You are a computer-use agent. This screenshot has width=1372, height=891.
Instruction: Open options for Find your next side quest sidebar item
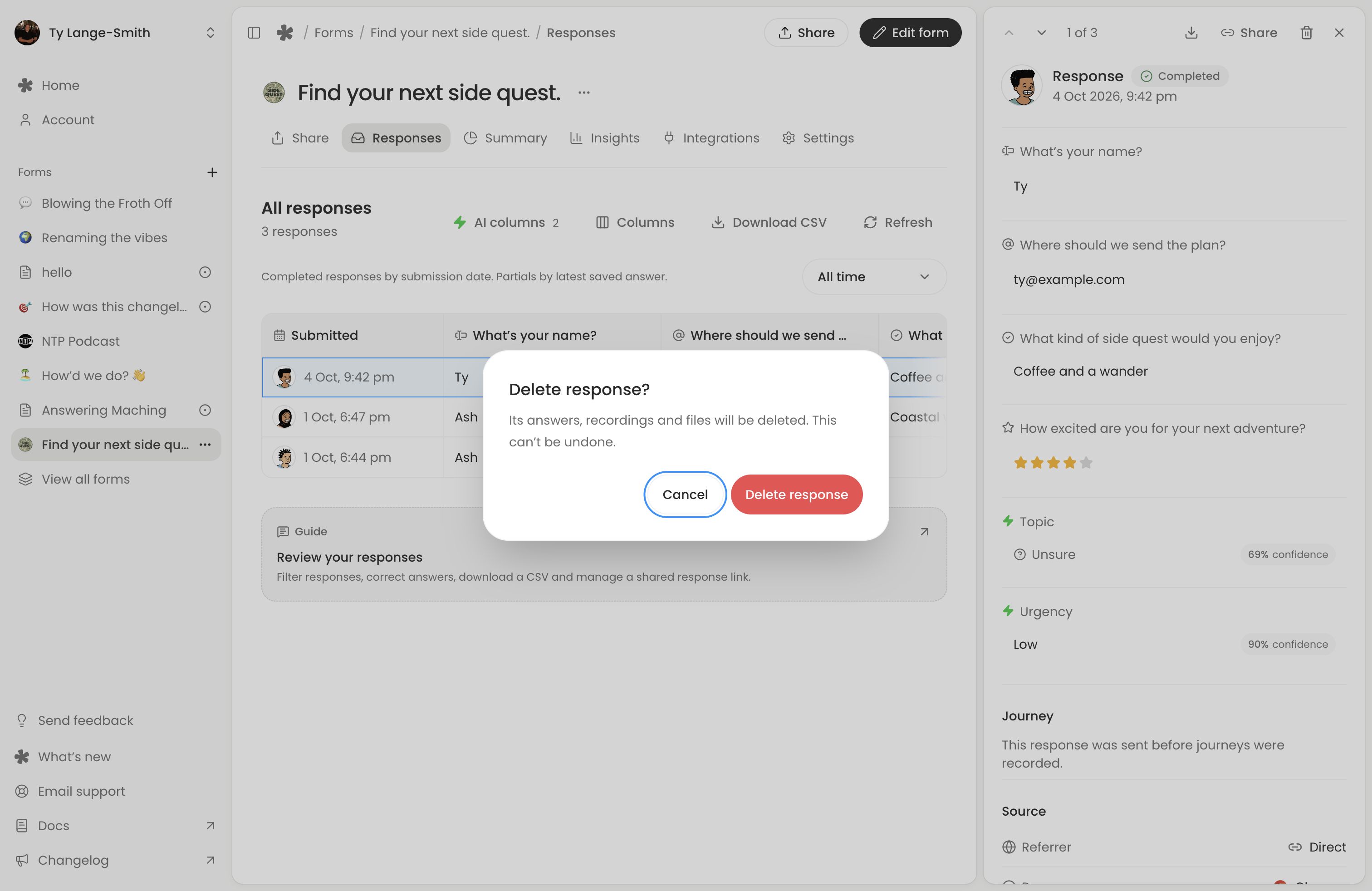[205, 444]
